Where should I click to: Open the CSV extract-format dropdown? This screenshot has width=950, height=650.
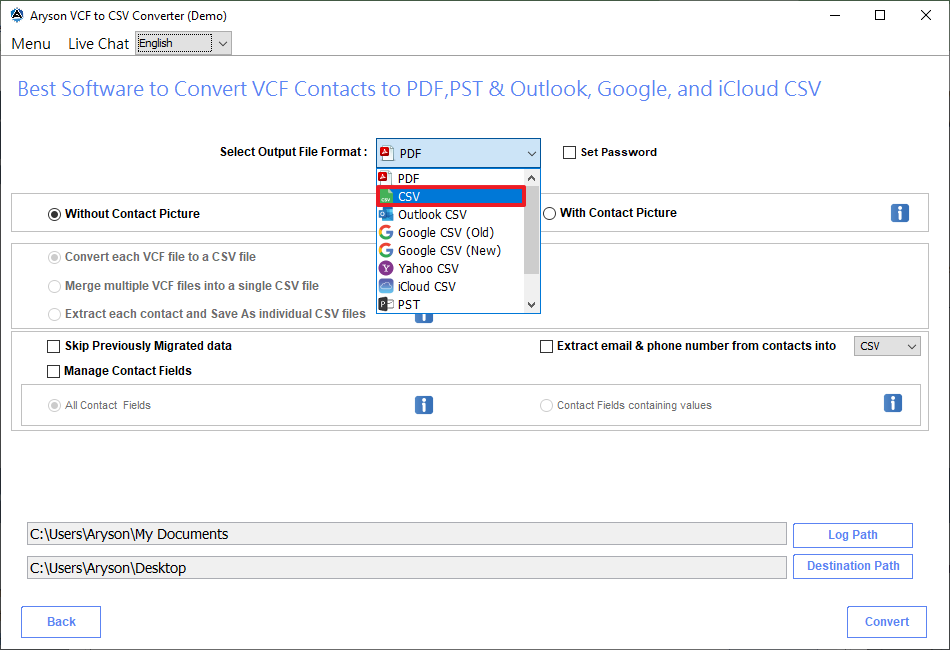(887, 346)
